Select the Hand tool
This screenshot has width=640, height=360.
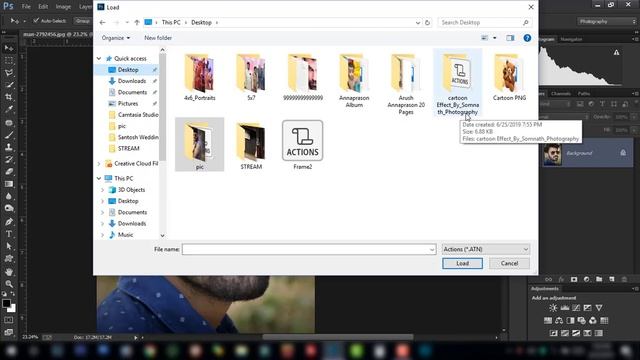9,272
